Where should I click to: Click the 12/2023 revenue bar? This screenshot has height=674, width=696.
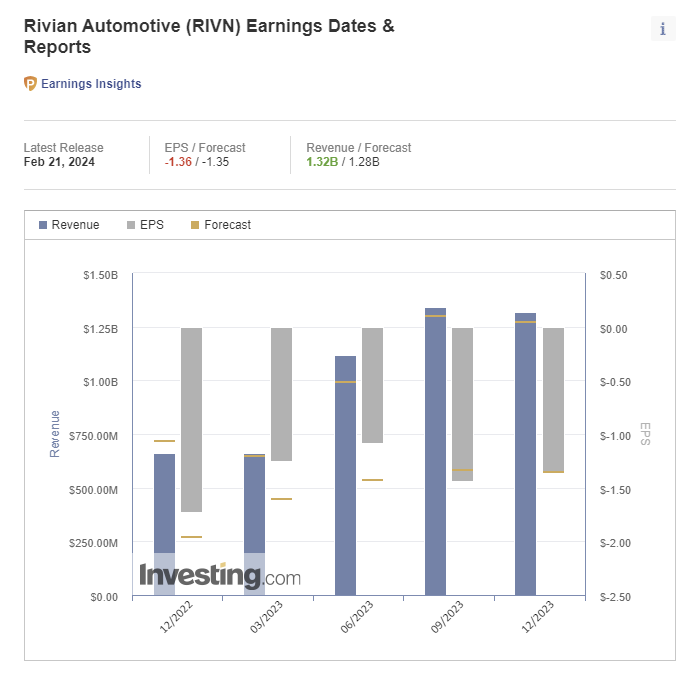[x=526, y=454]
